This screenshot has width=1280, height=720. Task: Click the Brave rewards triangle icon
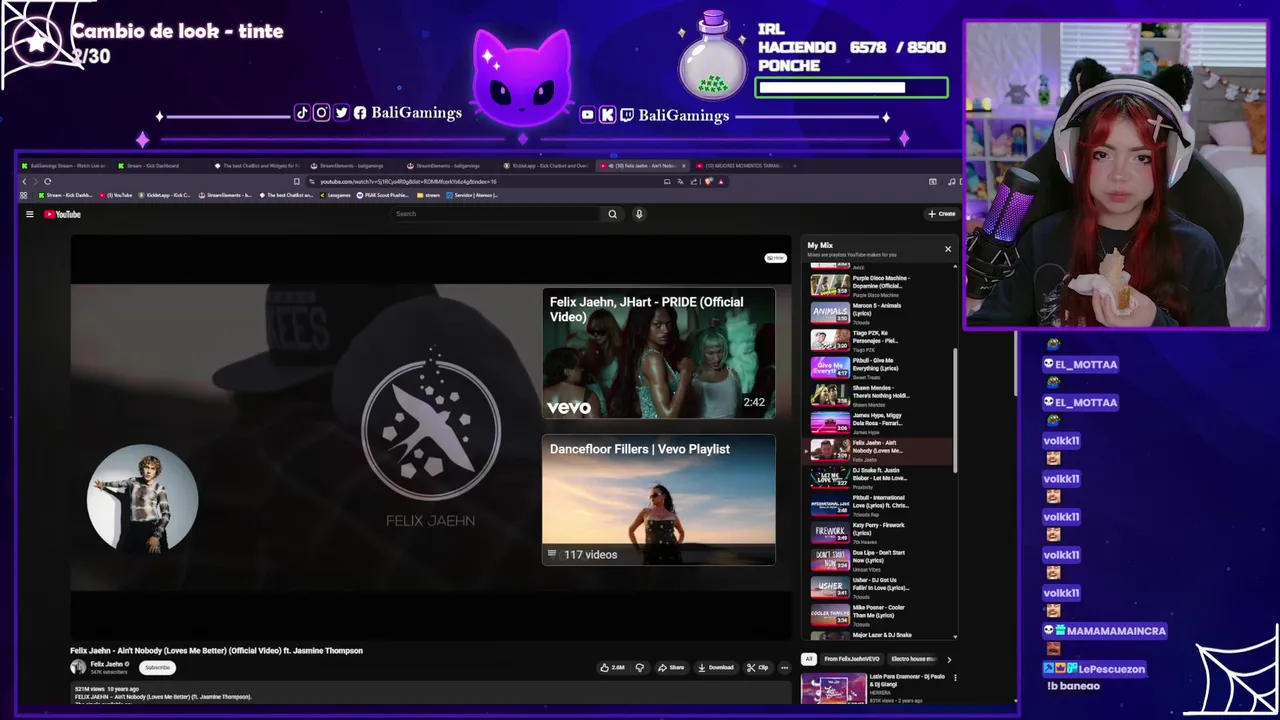tap(720, 182)
